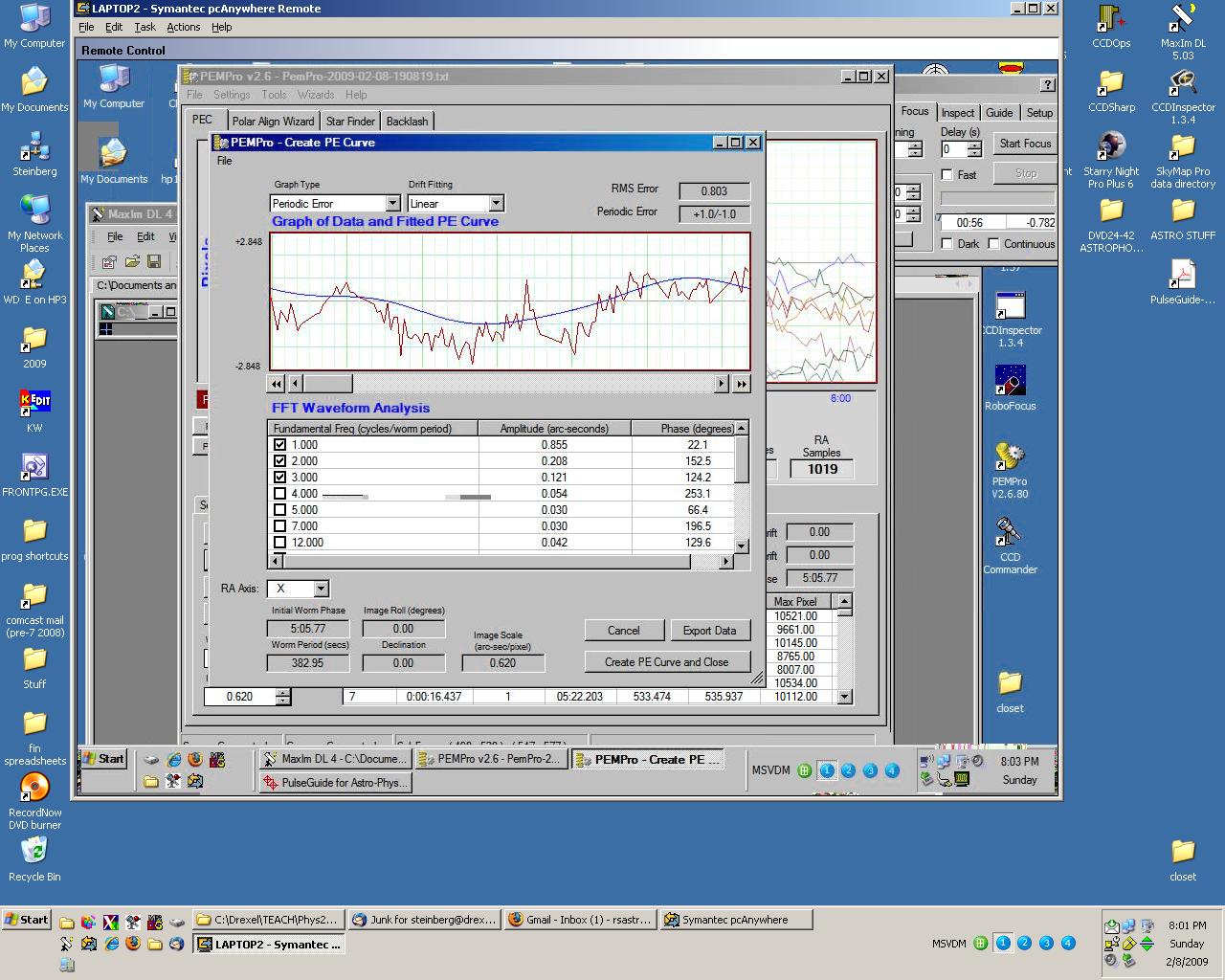Click FFT table vertical scrollbar down arrow
Image resolution: width=1225 pixels, height=980 pixels.
tap(741, 546)
